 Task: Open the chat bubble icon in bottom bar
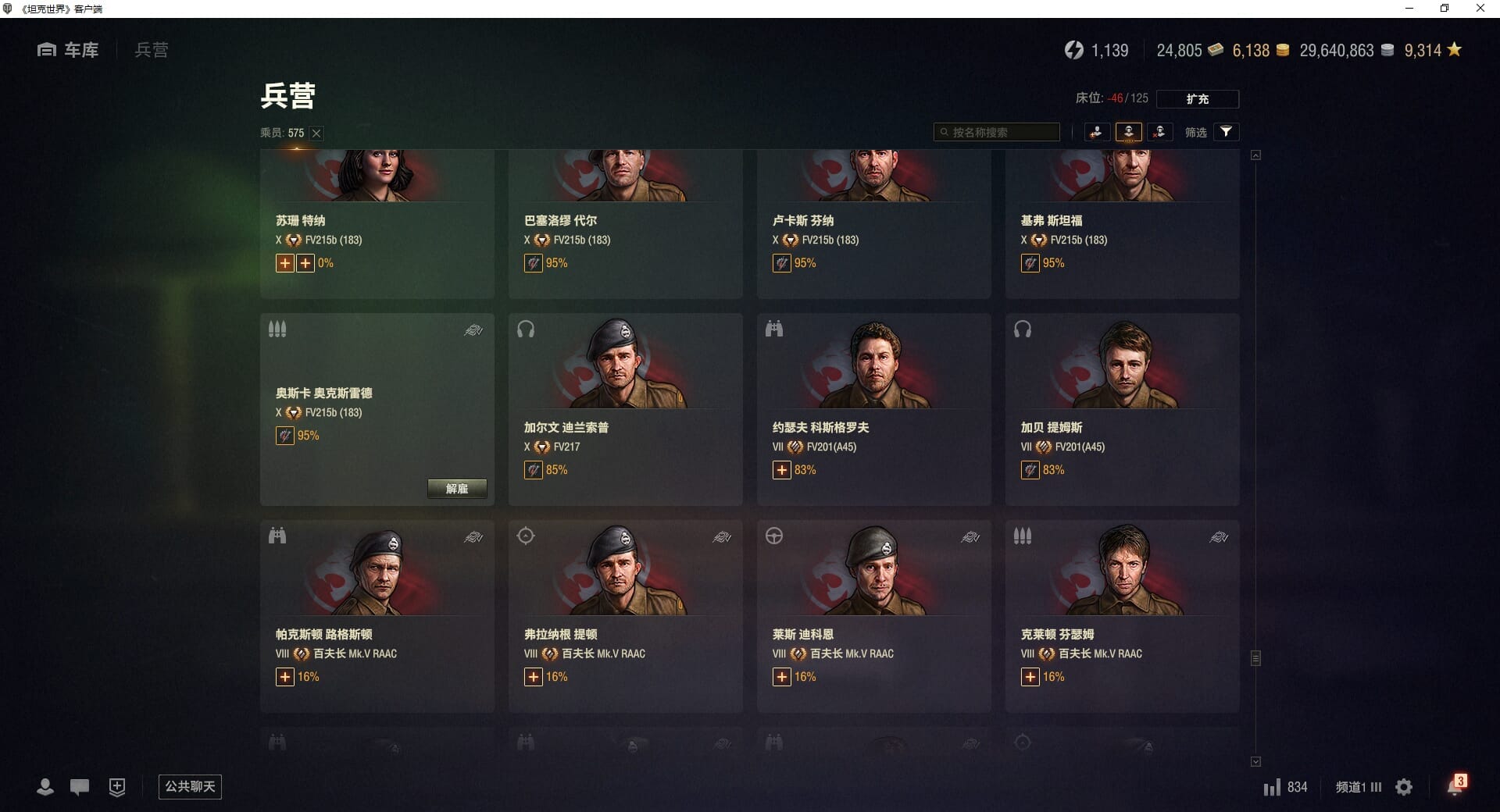[x=80, y=787]
